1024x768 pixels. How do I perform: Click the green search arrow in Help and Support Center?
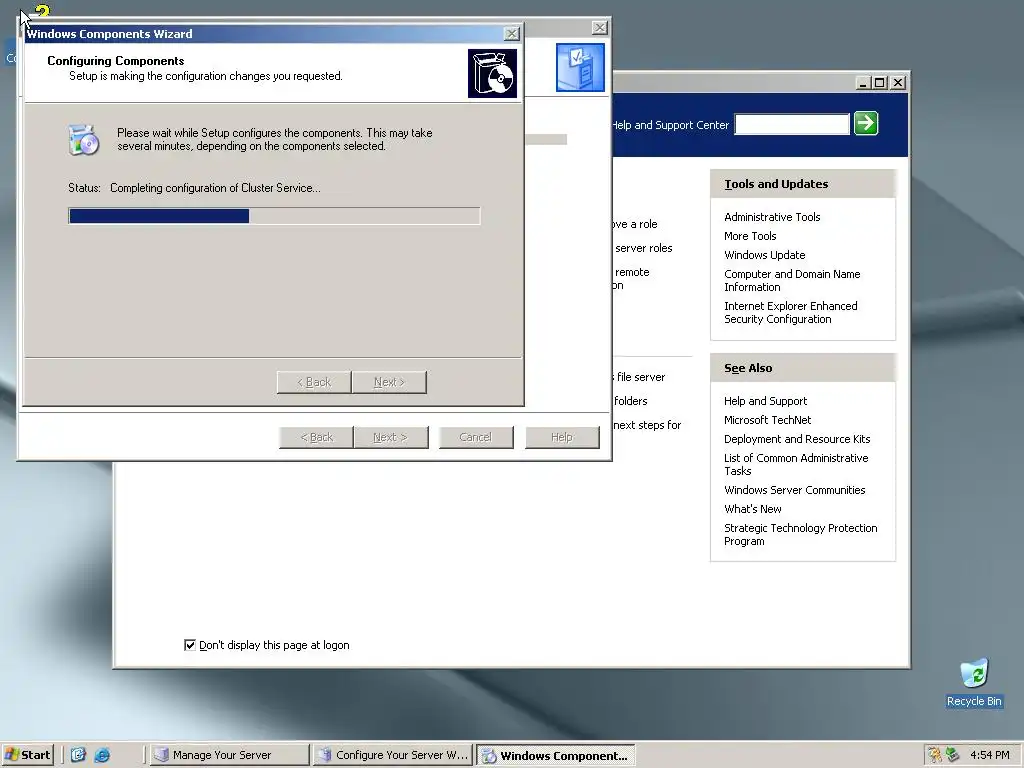click(x=866, y=123)
